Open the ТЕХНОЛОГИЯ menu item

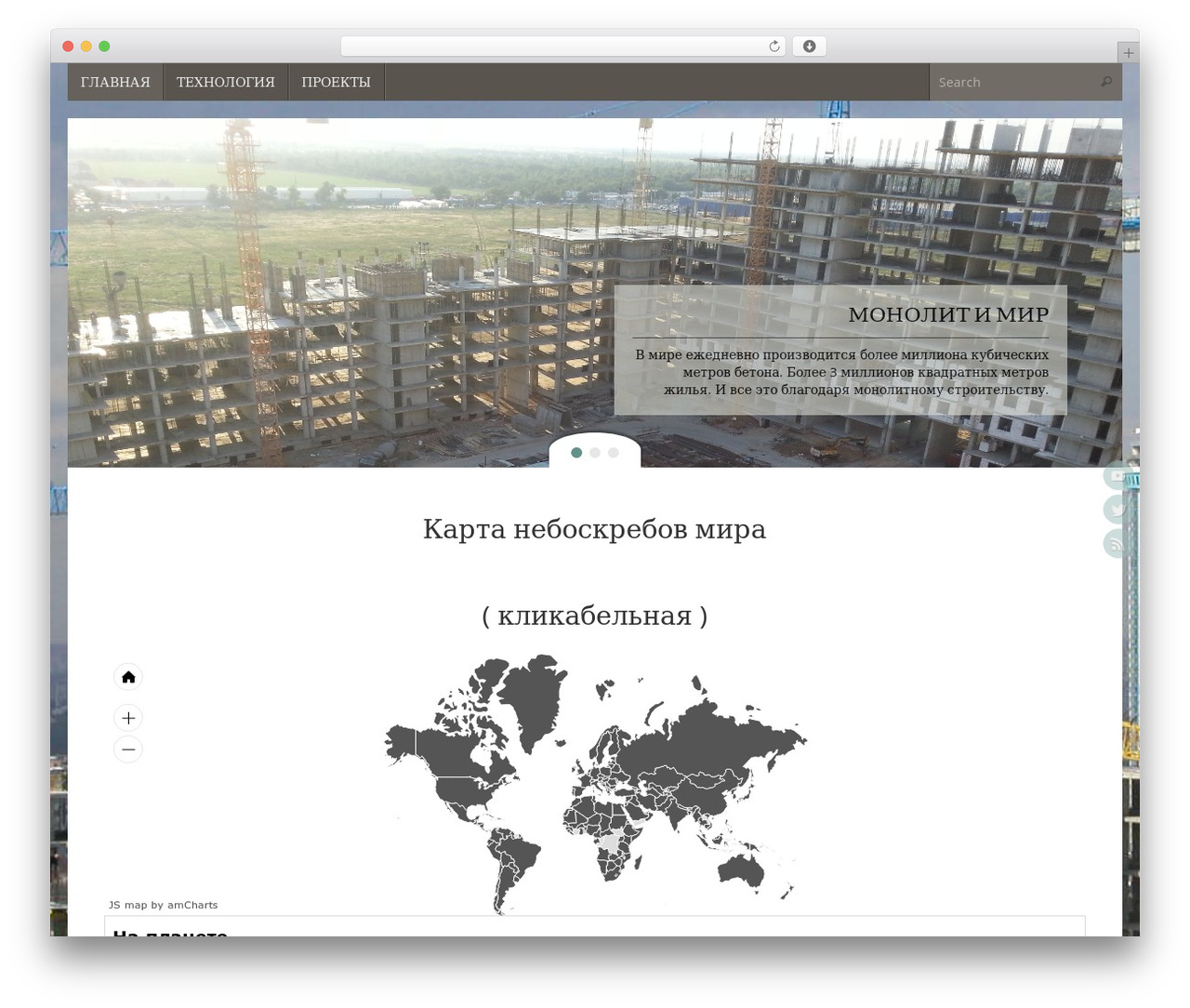(x=226, y=82)
